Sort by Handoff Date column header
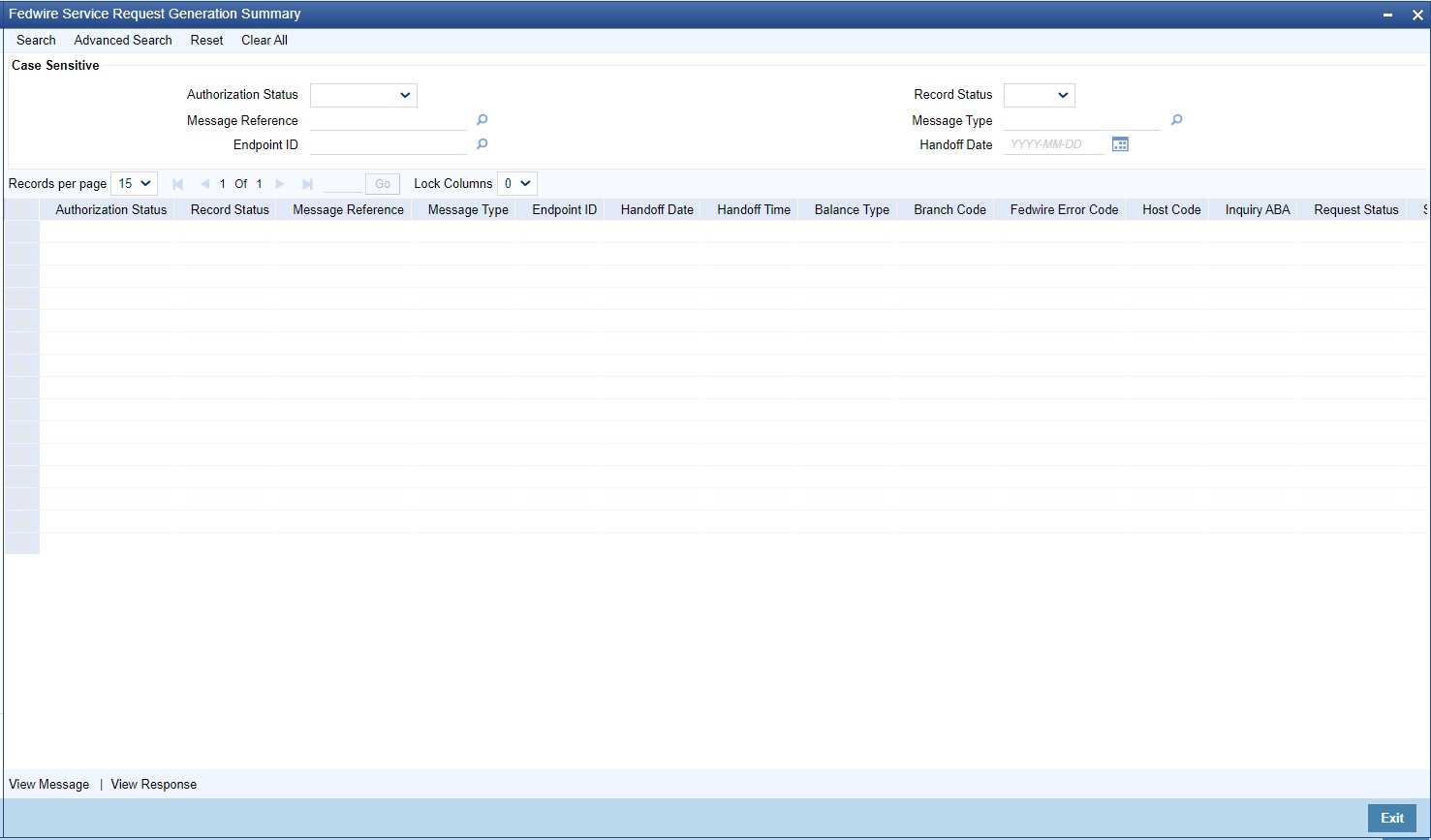Image resolution: width=1431 pixels, height=840 pixels. pos(657,210)
